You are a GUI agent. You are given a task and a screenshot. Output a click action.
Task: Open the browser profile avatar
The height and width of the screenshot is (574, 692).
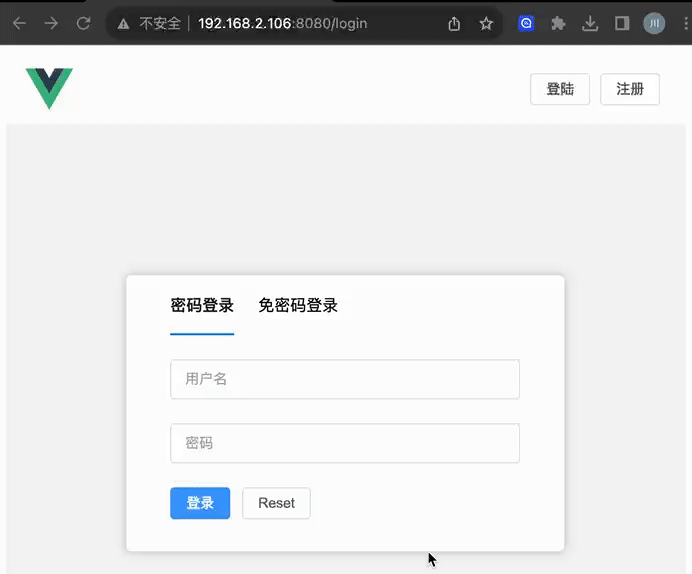(654, 23)
